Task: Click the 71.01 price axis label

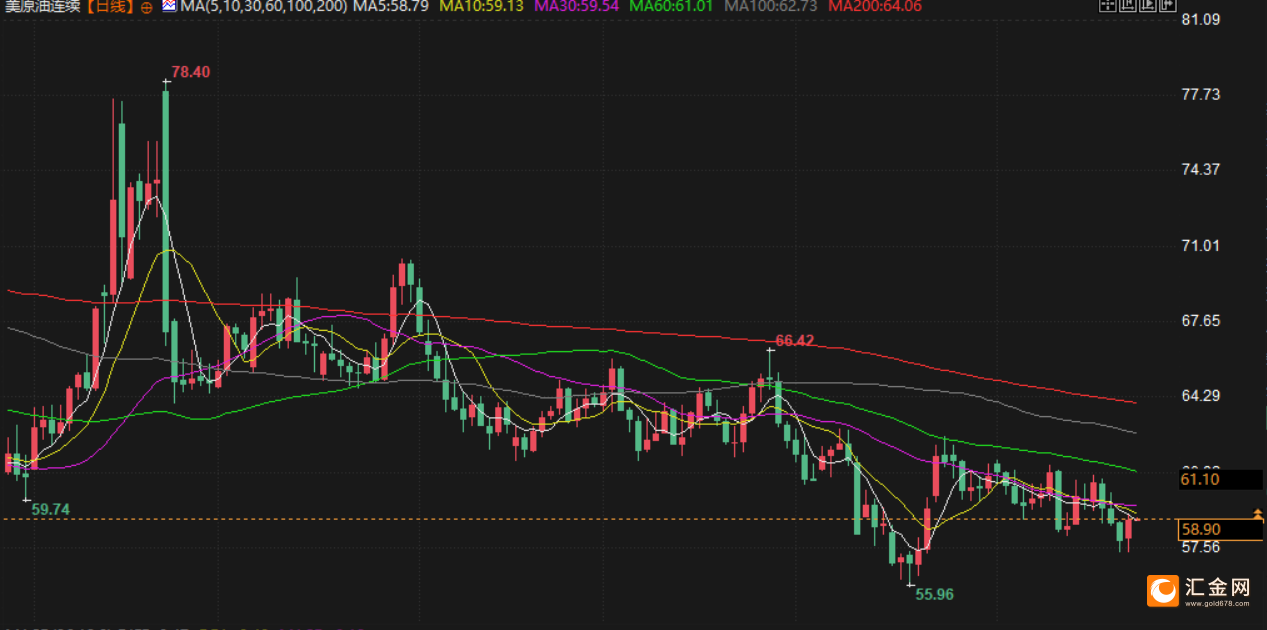Action: point(1201,246)
